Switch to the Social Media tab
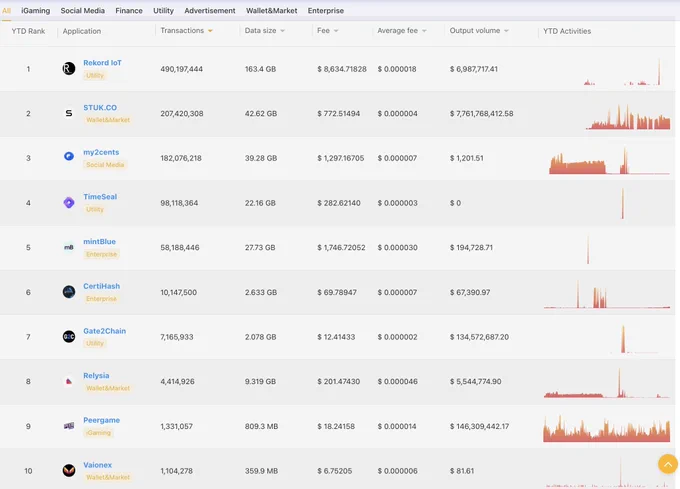This screenshot has width=680, height=489. [x=82, y=10]
